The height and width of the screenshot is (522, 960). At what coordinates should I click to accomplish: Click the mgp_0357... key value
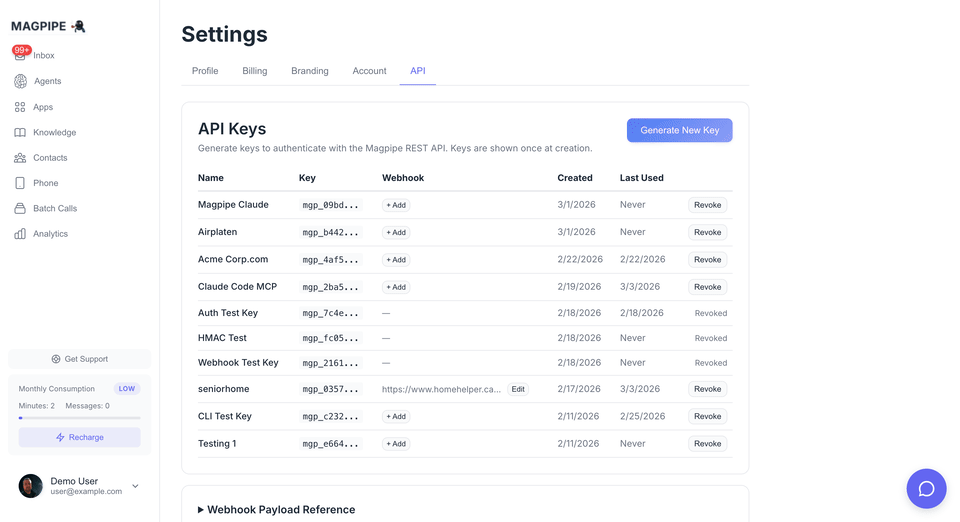[331, 389]
